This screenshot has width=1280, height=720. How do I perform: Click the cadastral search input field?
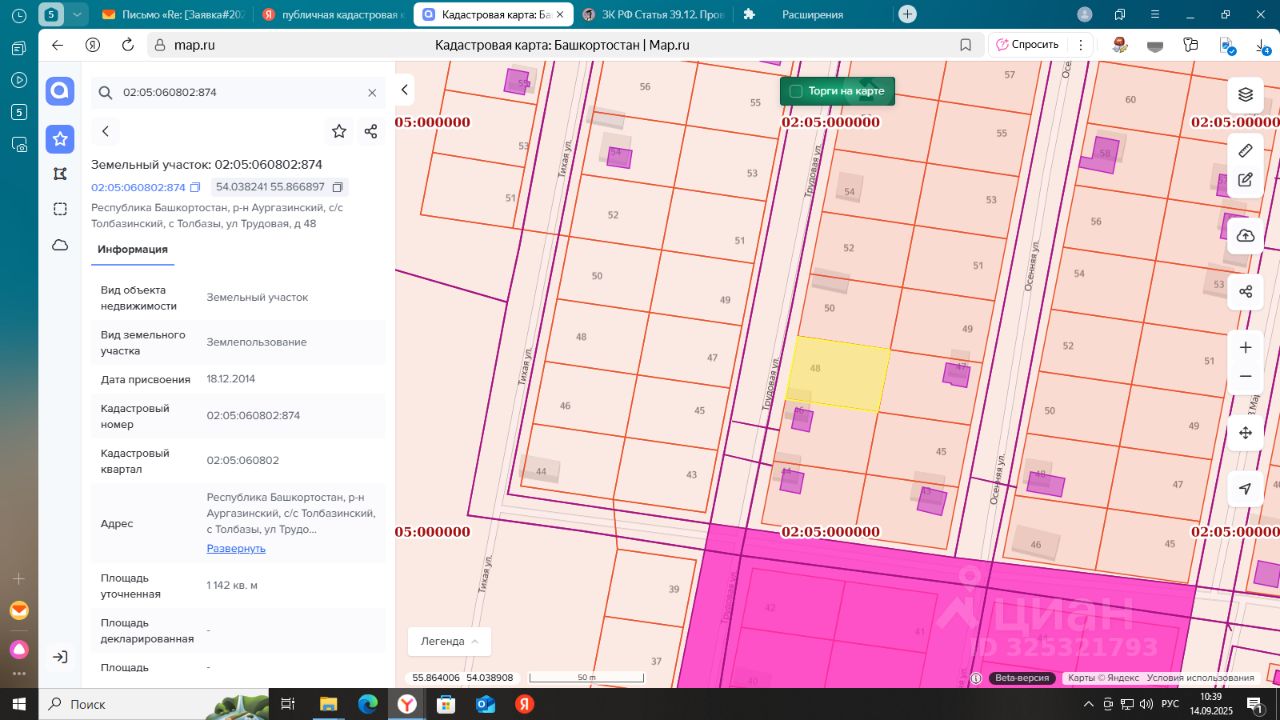coord(238,92)
